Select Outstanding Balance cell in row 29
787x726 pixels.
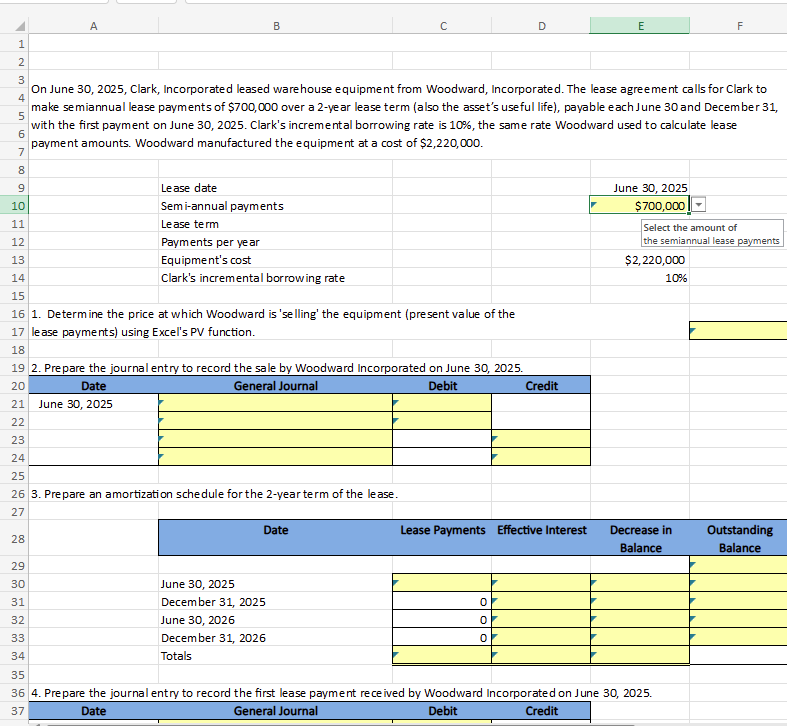tap(738, 565)
